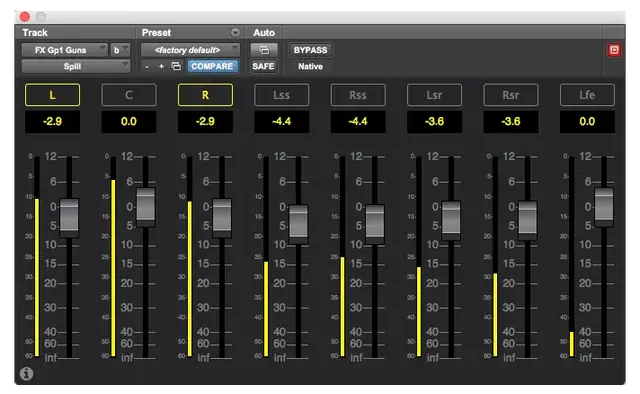Click the Track section header label

coord(35,32)
